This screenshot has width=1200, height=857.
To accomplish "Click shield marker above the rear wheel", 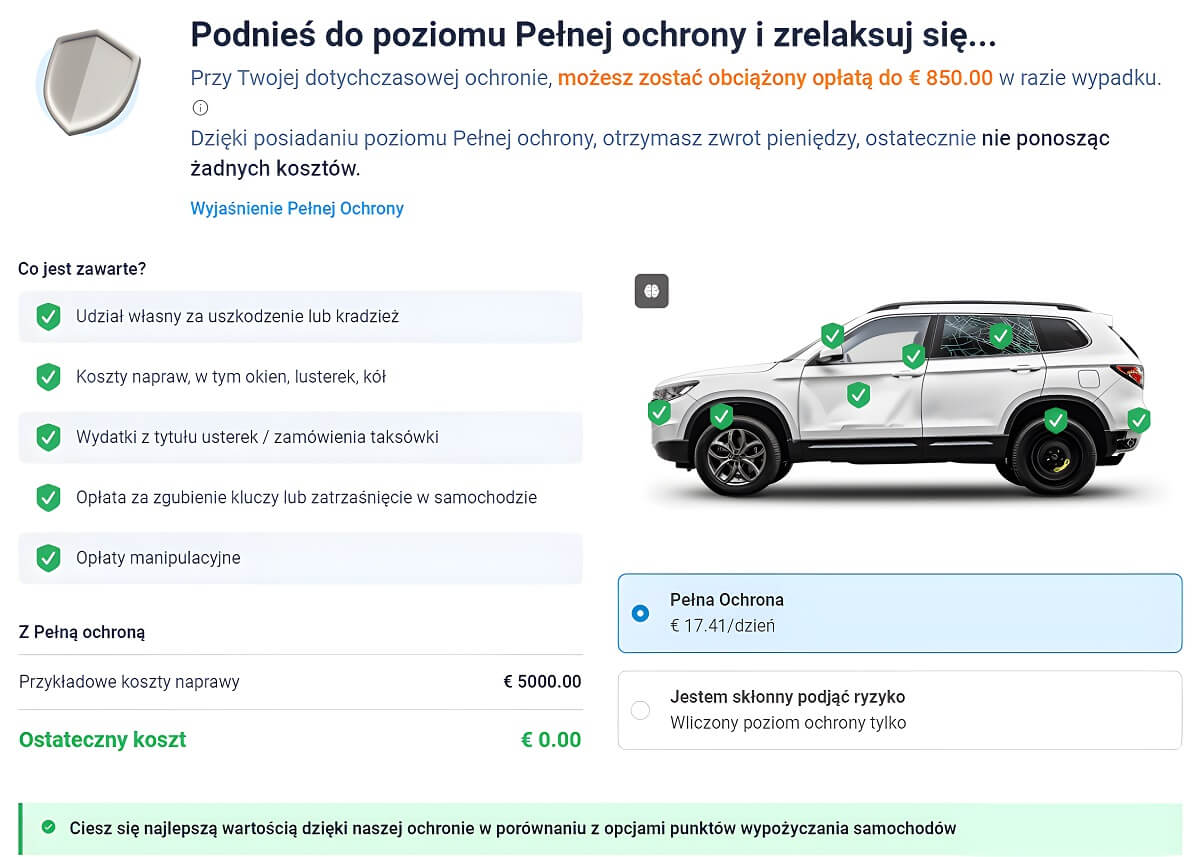I will pyautogui.click(x=1055, y=420).
